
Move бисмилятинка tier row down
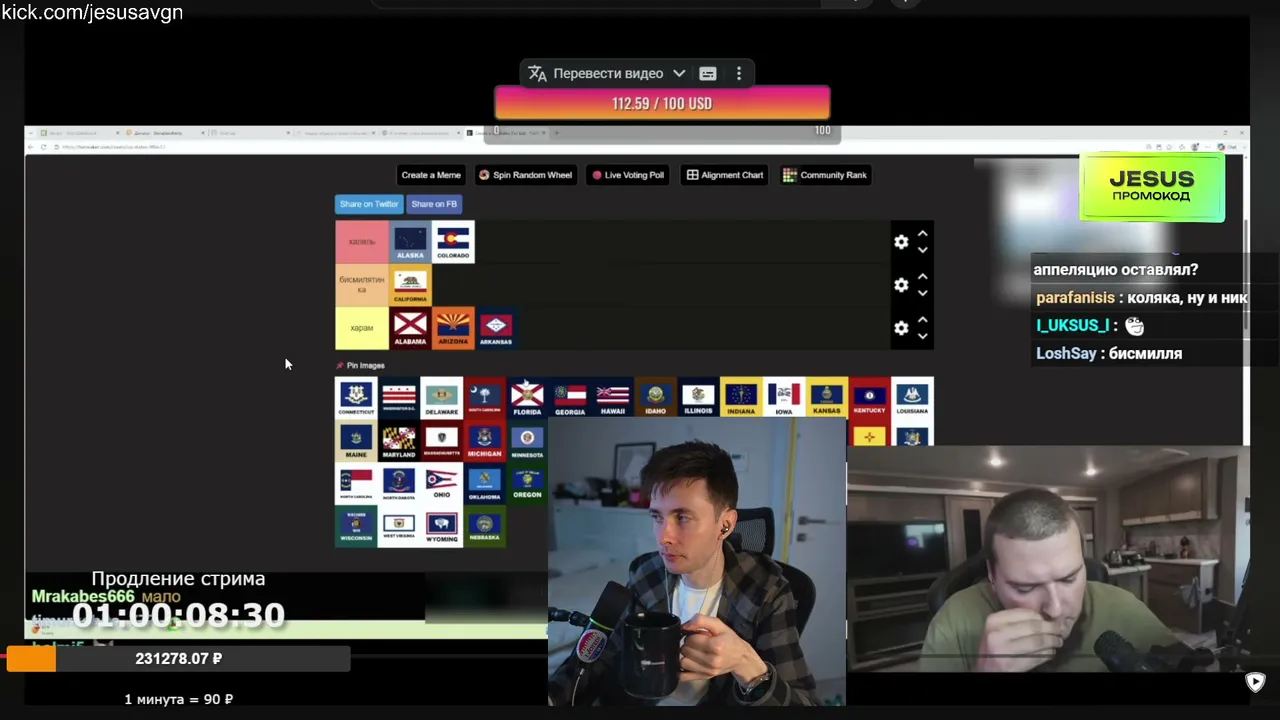[x=923, y=293]
